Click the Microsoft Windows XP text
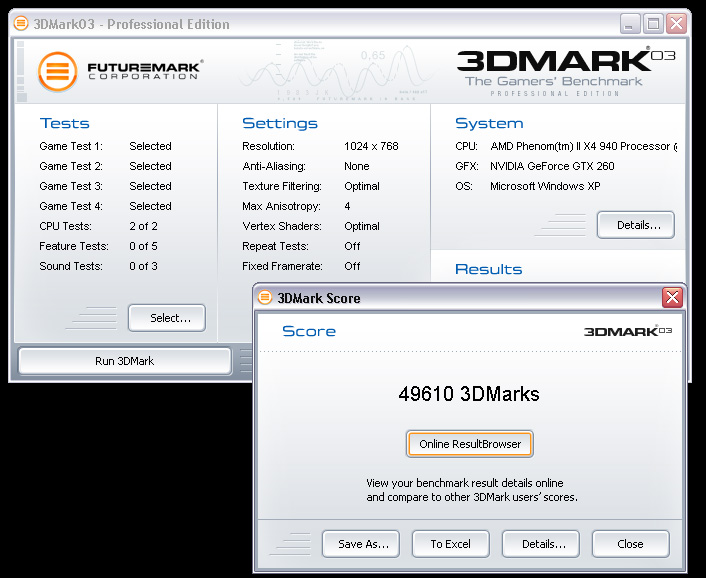 point(545,186)
